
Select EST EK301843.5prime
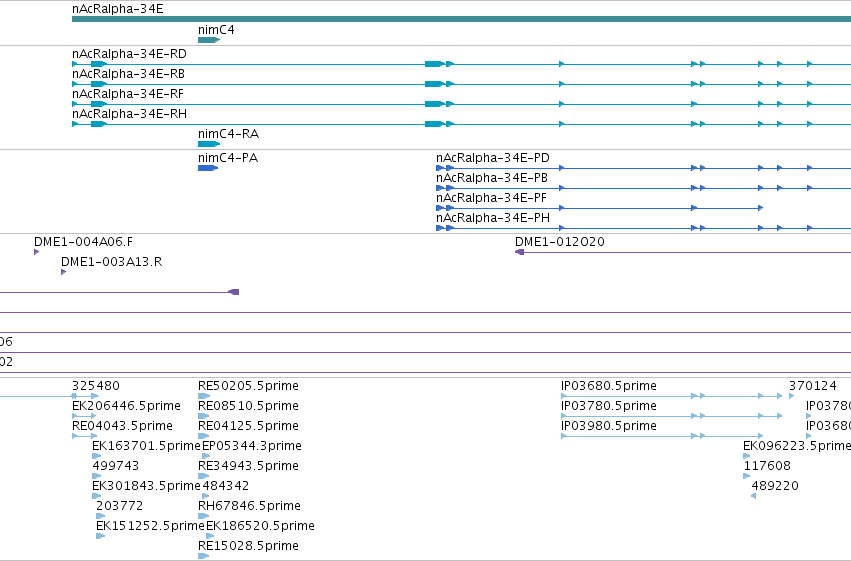tap(146, 486)
